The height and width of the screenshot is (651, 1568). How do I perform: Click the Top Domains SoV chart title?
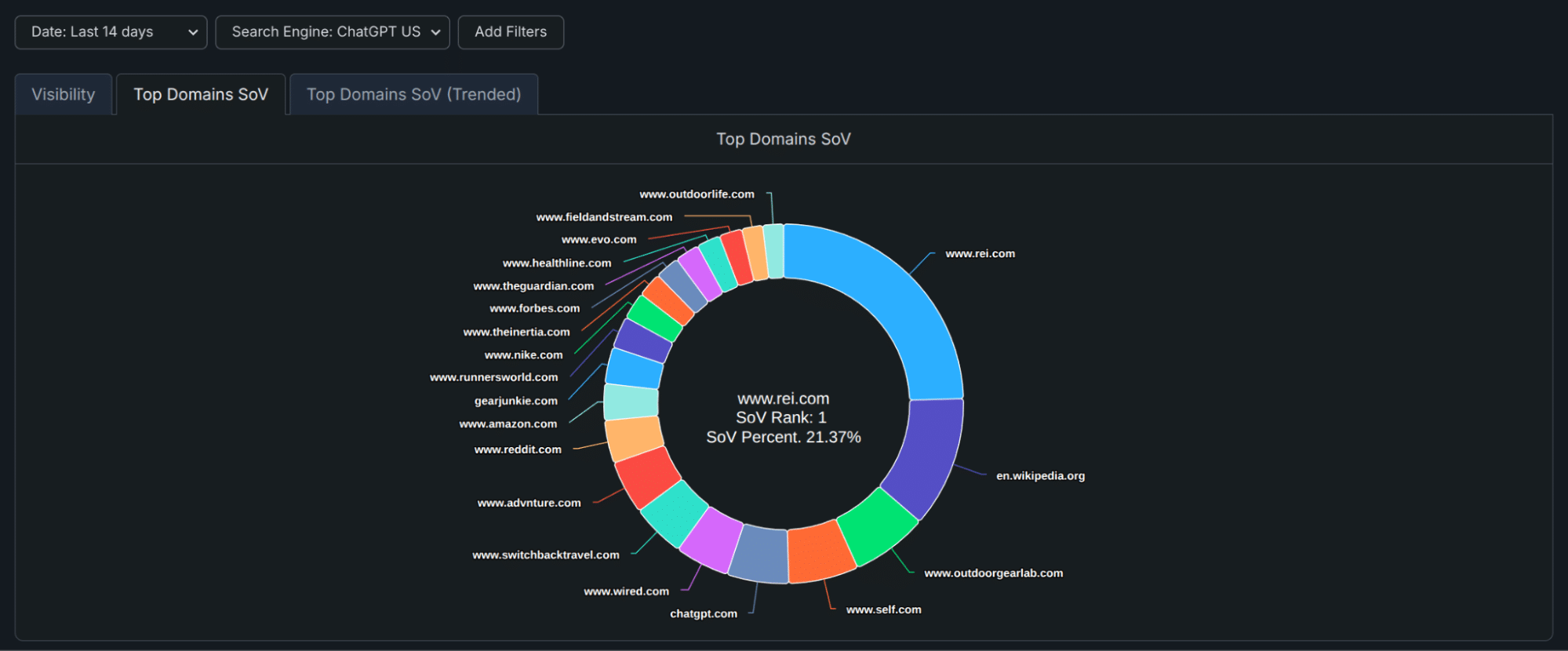point(784,139)
